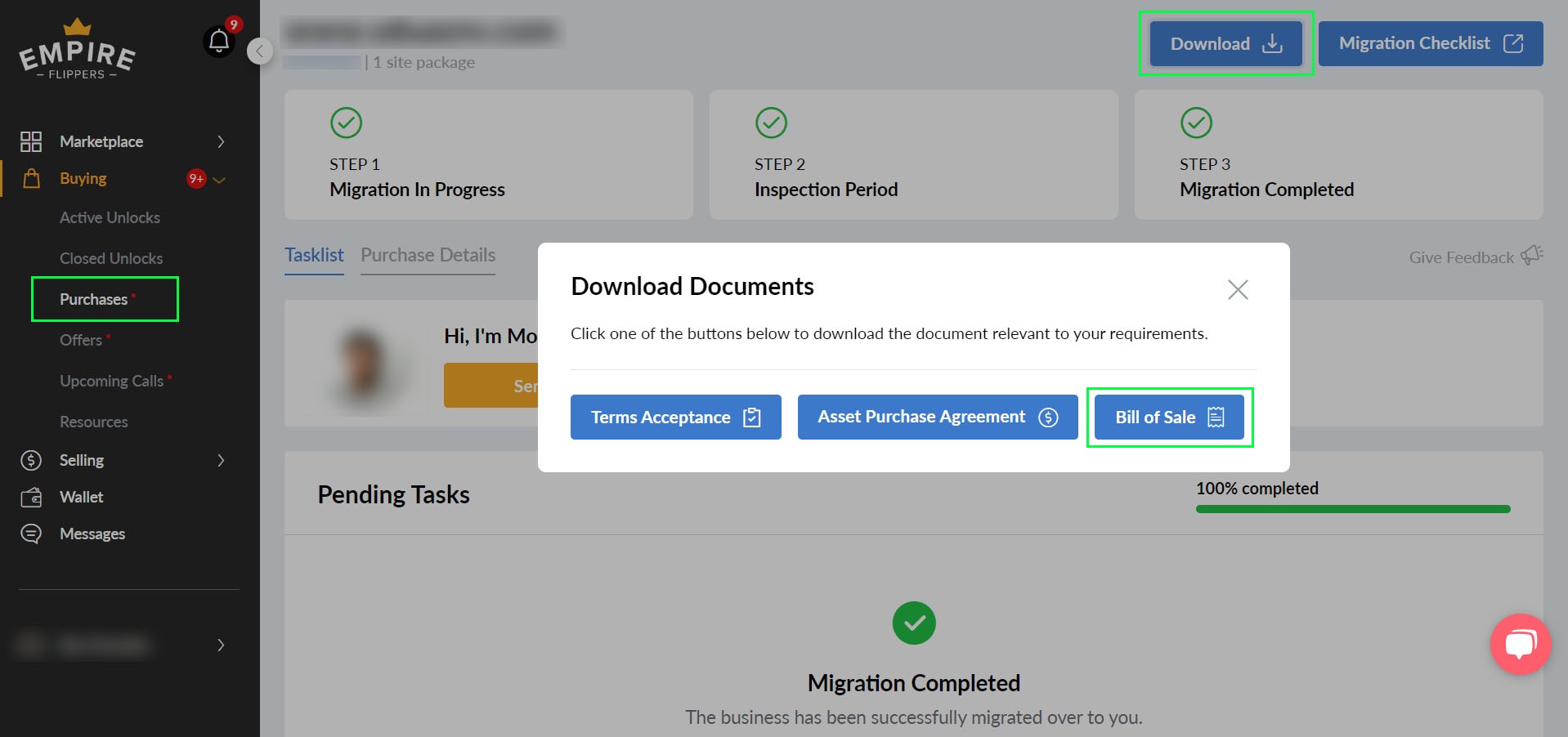This screenshot has width=1568, height=737.
Task: Collapse the sidebar with arrow button
Action: 260,51
